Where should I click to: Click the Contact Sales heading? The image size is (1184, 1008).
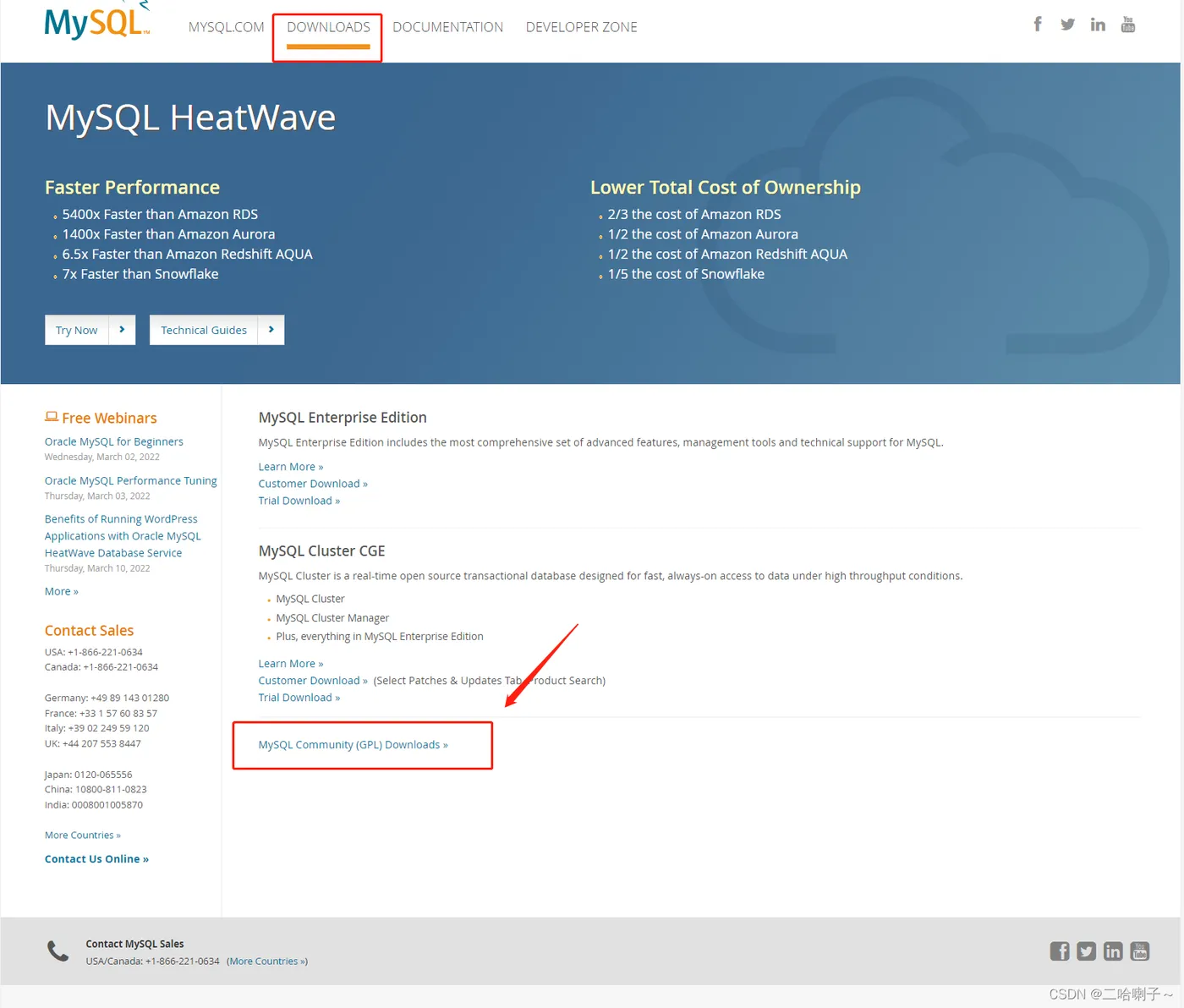tap(89, 630)
